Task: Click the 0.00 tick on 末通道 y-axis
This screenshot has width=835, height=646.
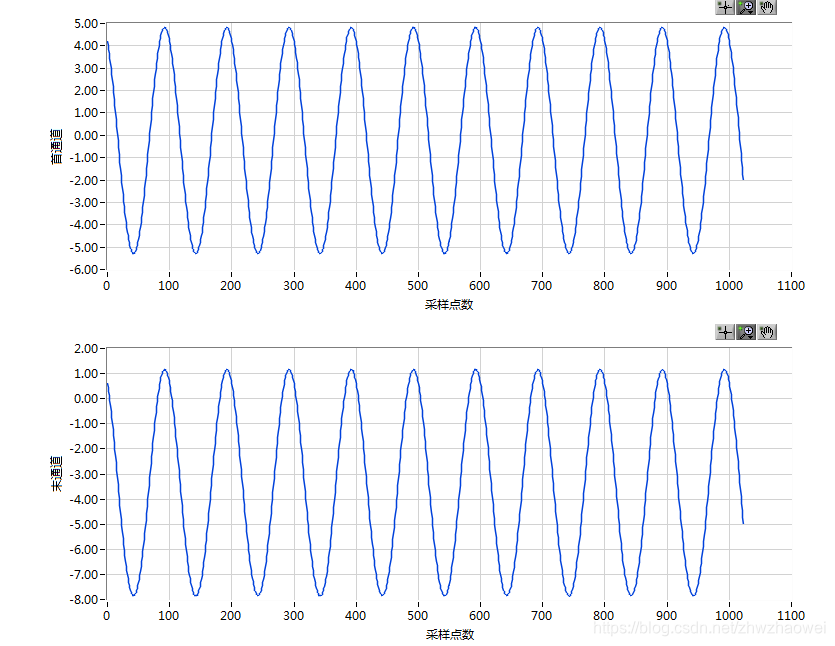Action: pos(86,398)
